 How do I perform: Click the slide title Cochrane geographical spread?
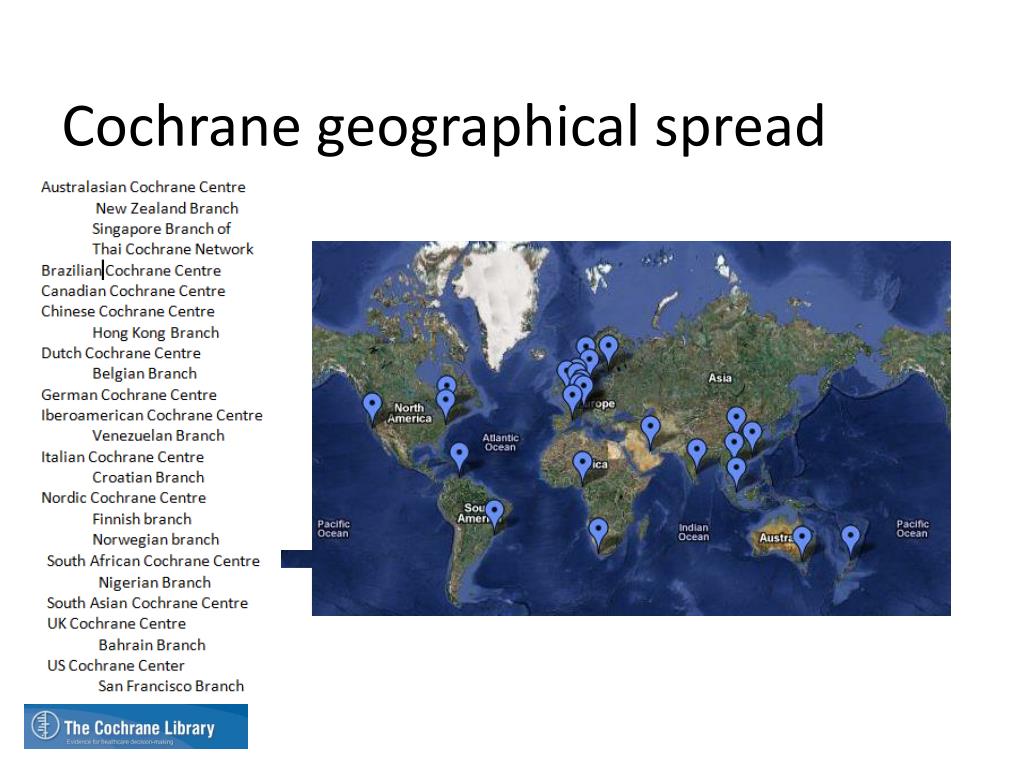[443, 126]
